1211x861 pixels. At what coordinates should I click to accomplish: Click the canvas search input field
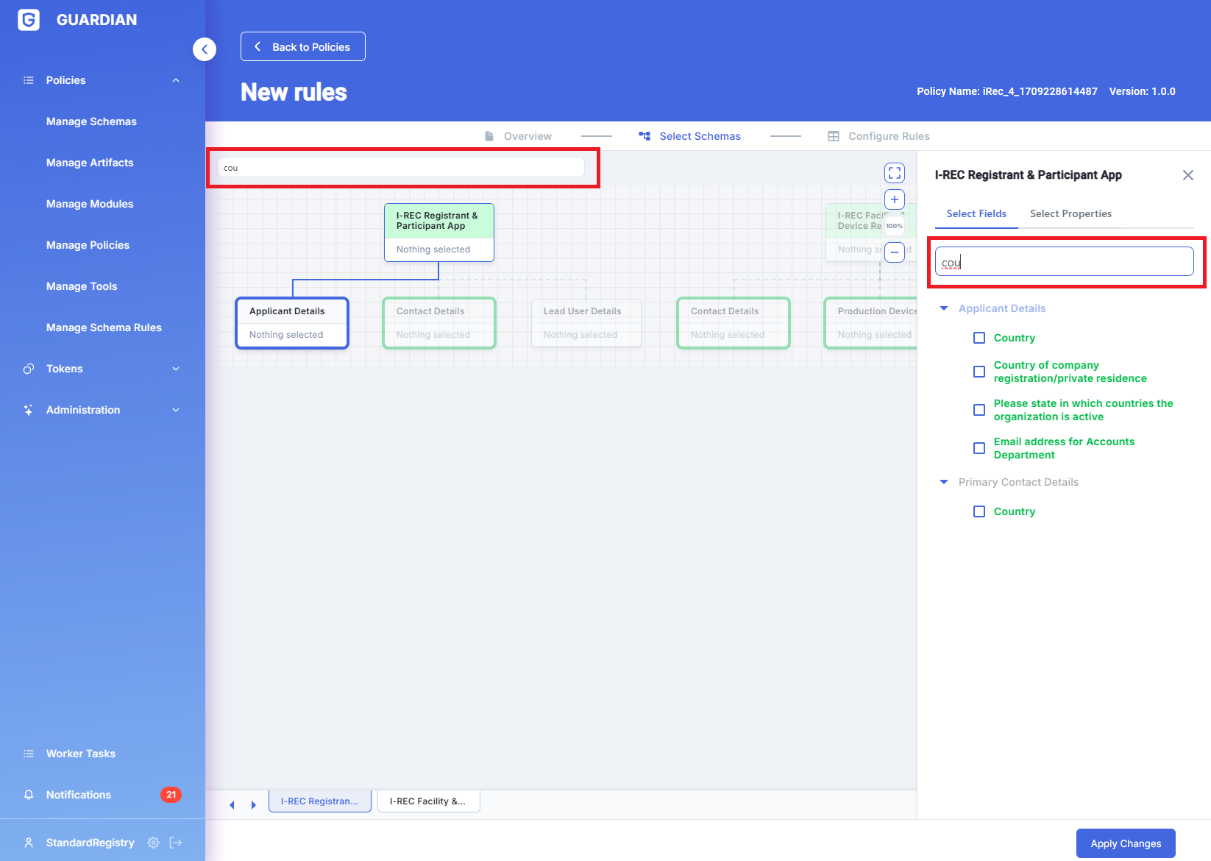401,167
